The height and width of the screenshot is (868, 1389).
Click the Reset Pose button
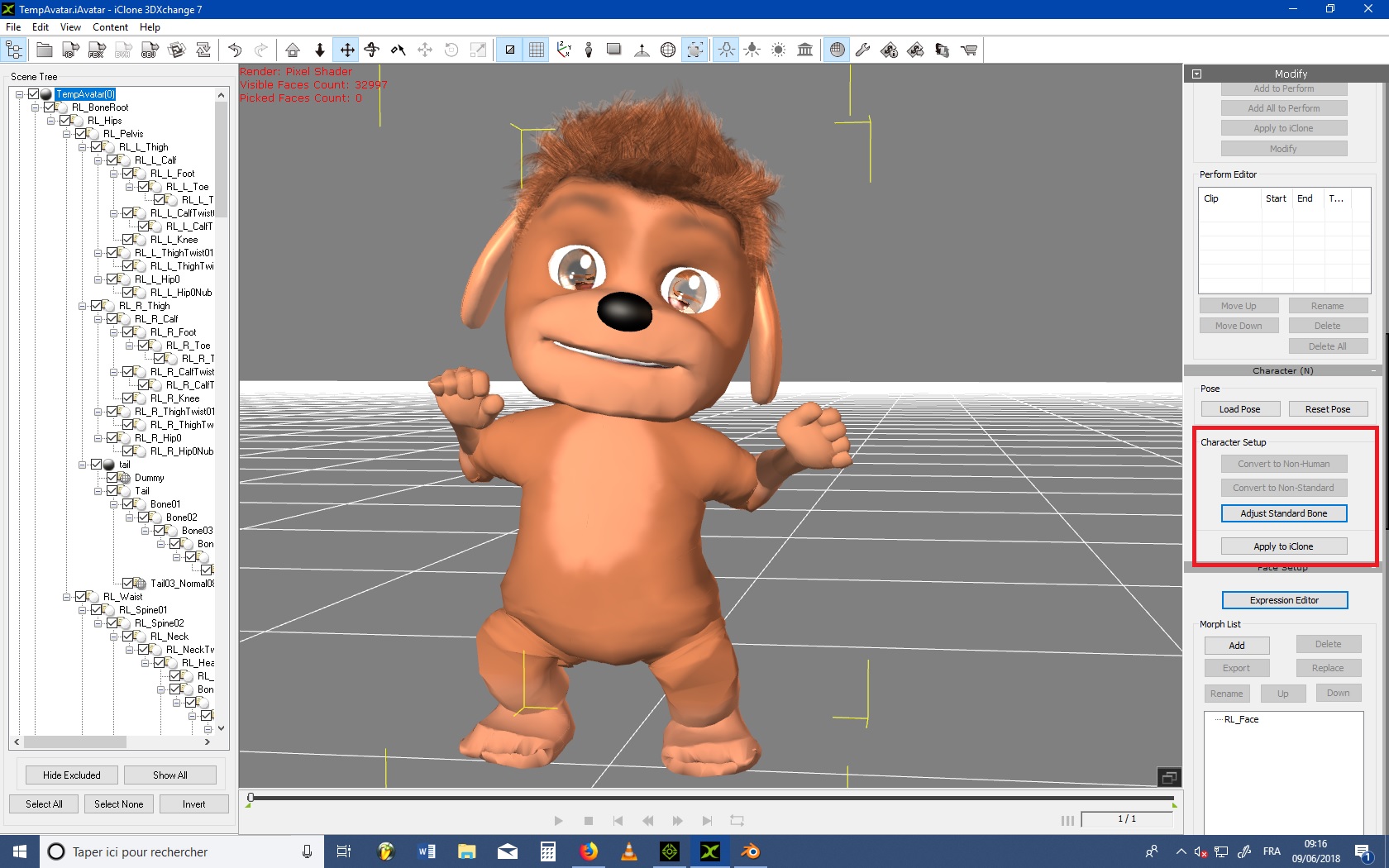[1328, 409]
